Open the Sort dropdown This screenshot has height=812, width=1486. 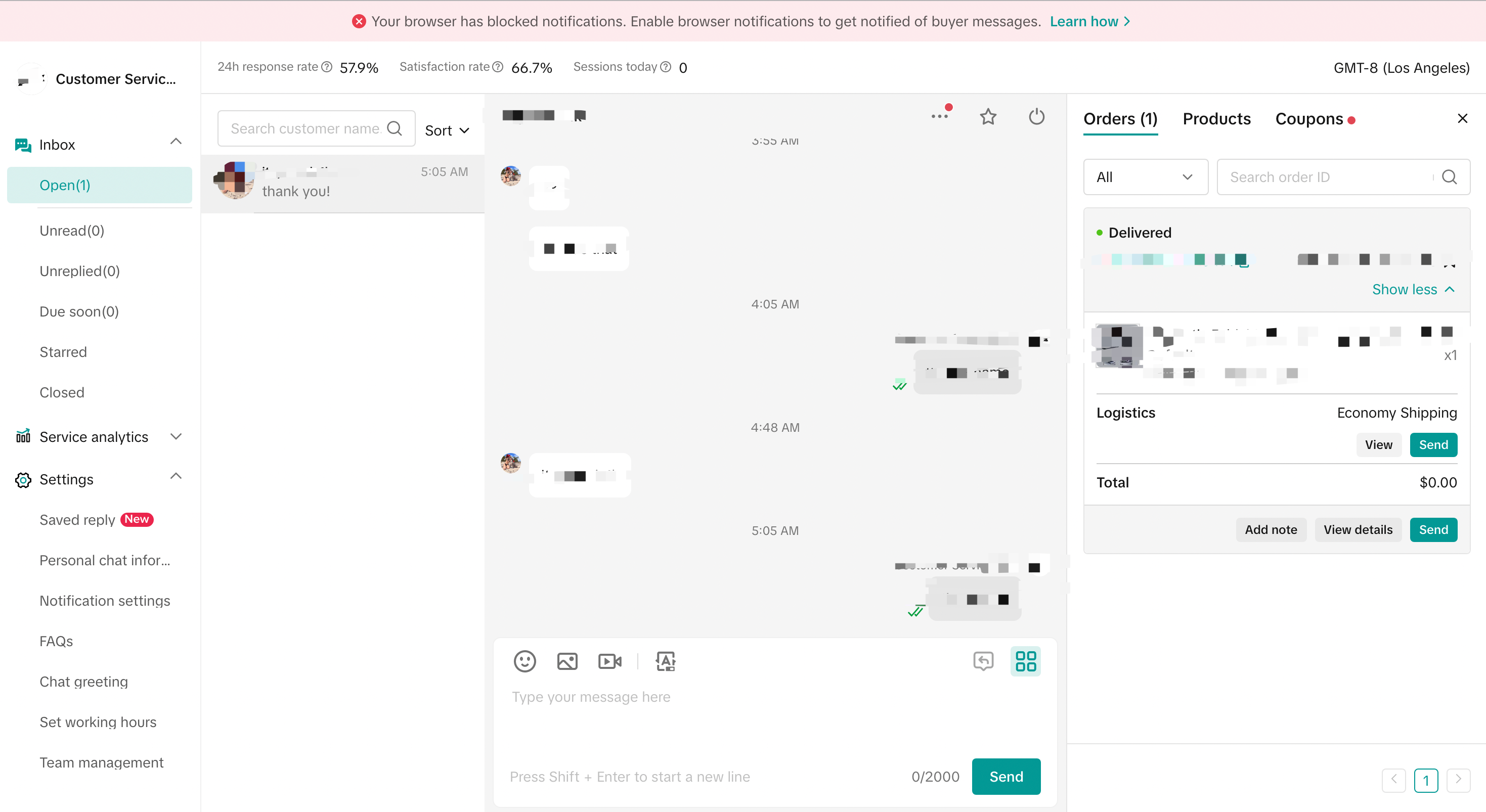[x=447, y=130]
